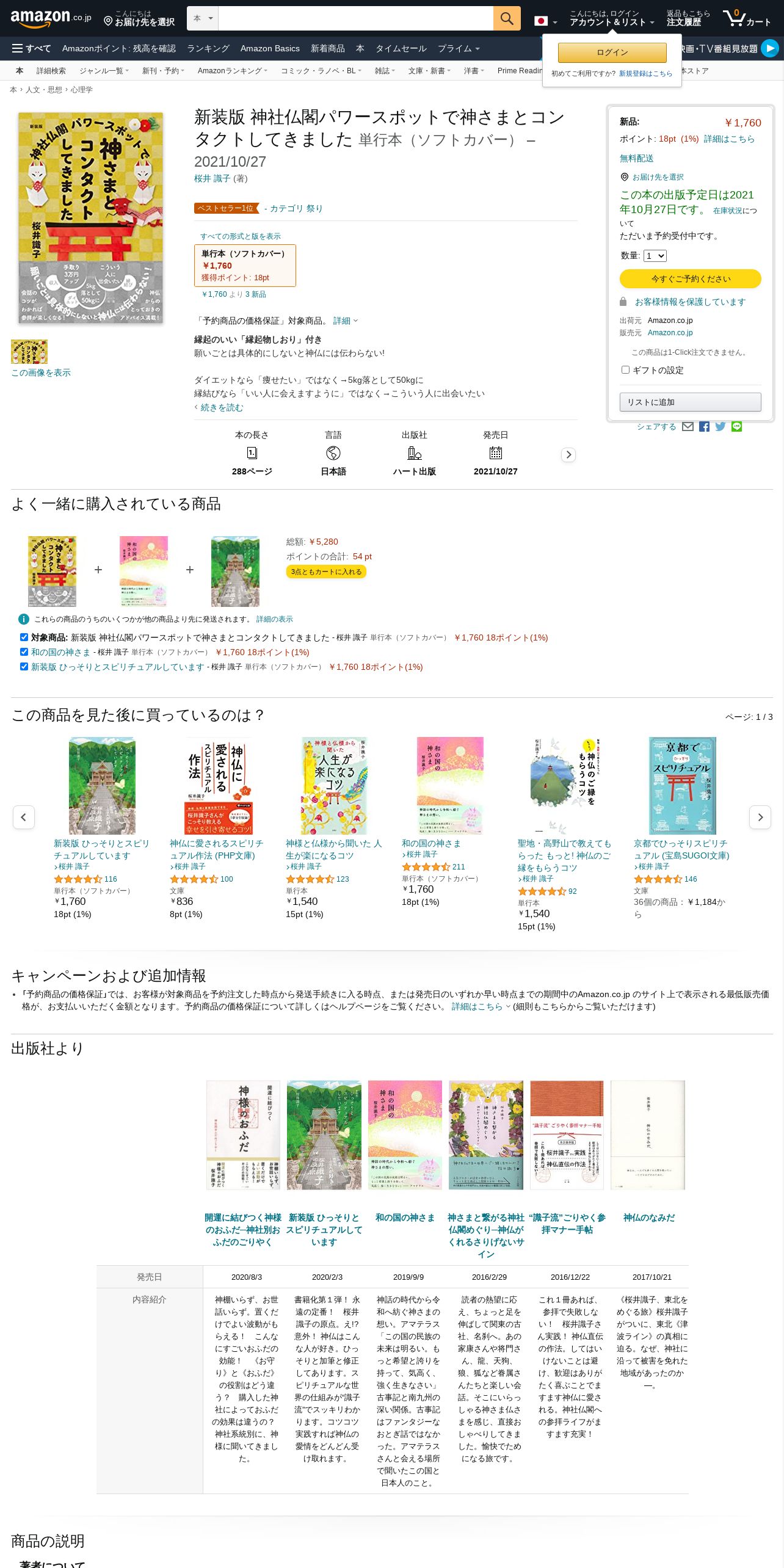This screenshot has height=1568, width=784.
Task: Uncheck 新装版 ひっそりとスピリチュアル bundle checkbox
Action: click(x=24, y=667)
